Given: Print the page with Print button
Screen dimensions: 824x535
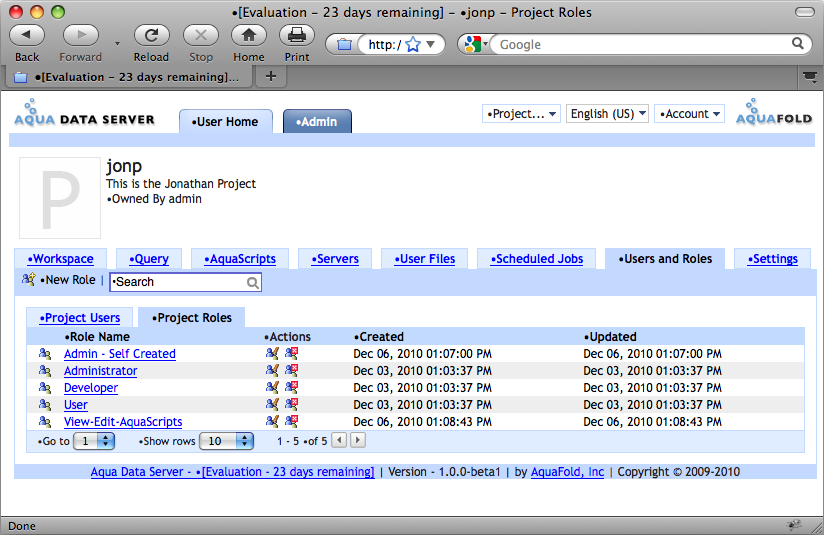Looking at the screenshot, I should click(297, 35).
